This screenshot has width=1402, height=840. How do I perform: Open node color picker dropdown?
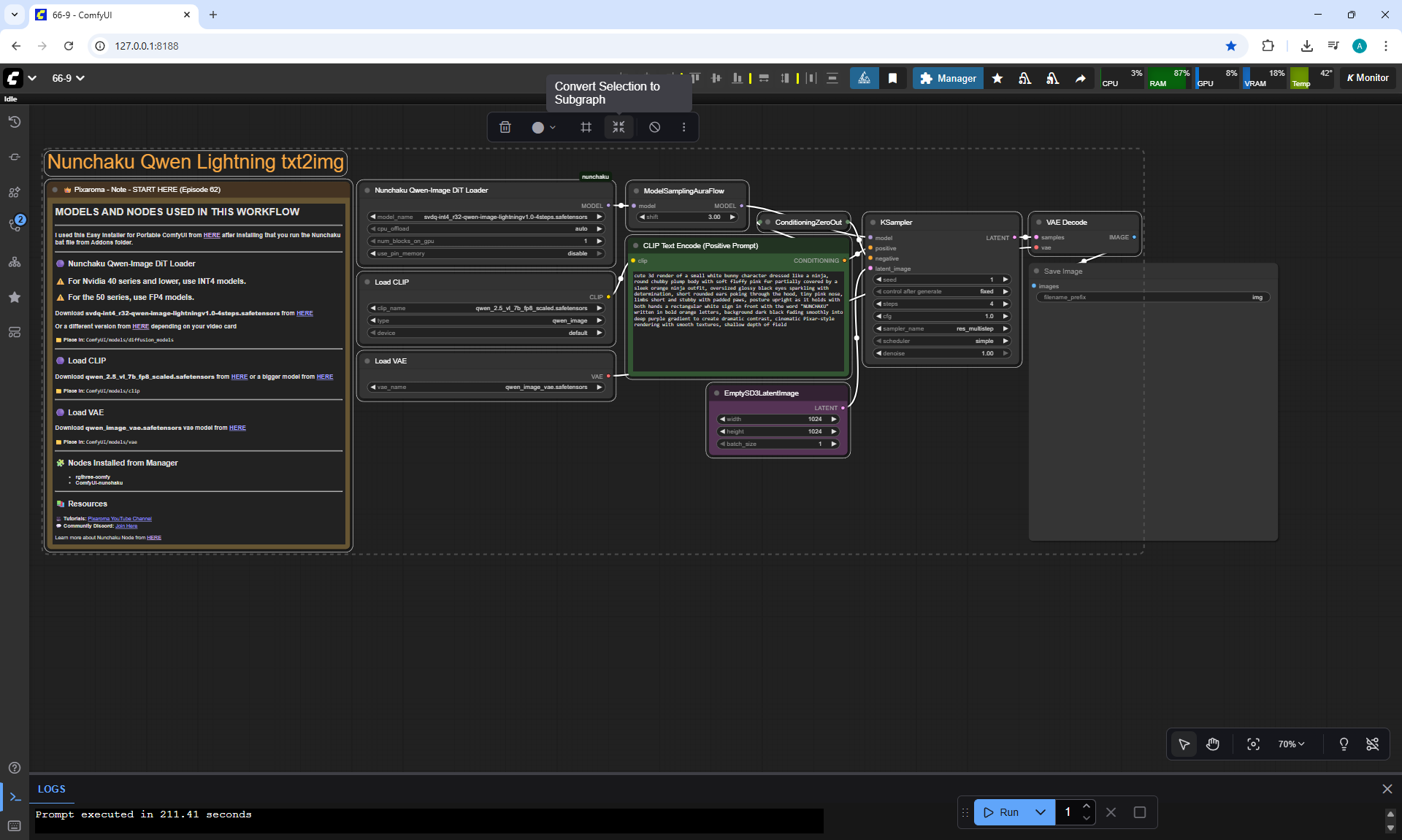(544, 127)
